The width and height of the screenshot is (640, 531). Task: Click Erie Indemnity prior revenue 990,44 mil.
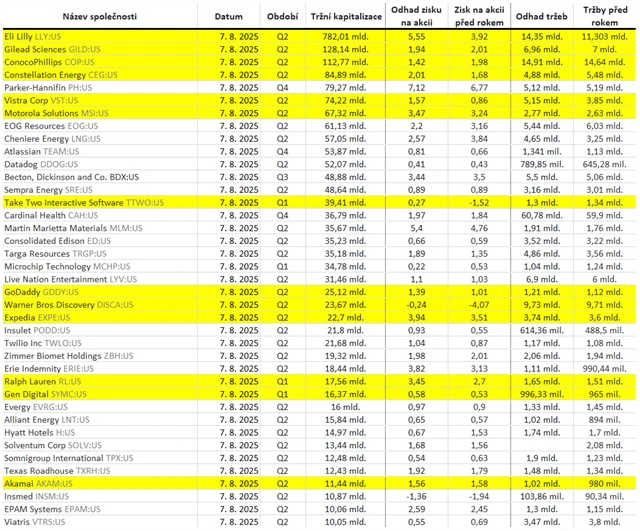pos(605,369)
